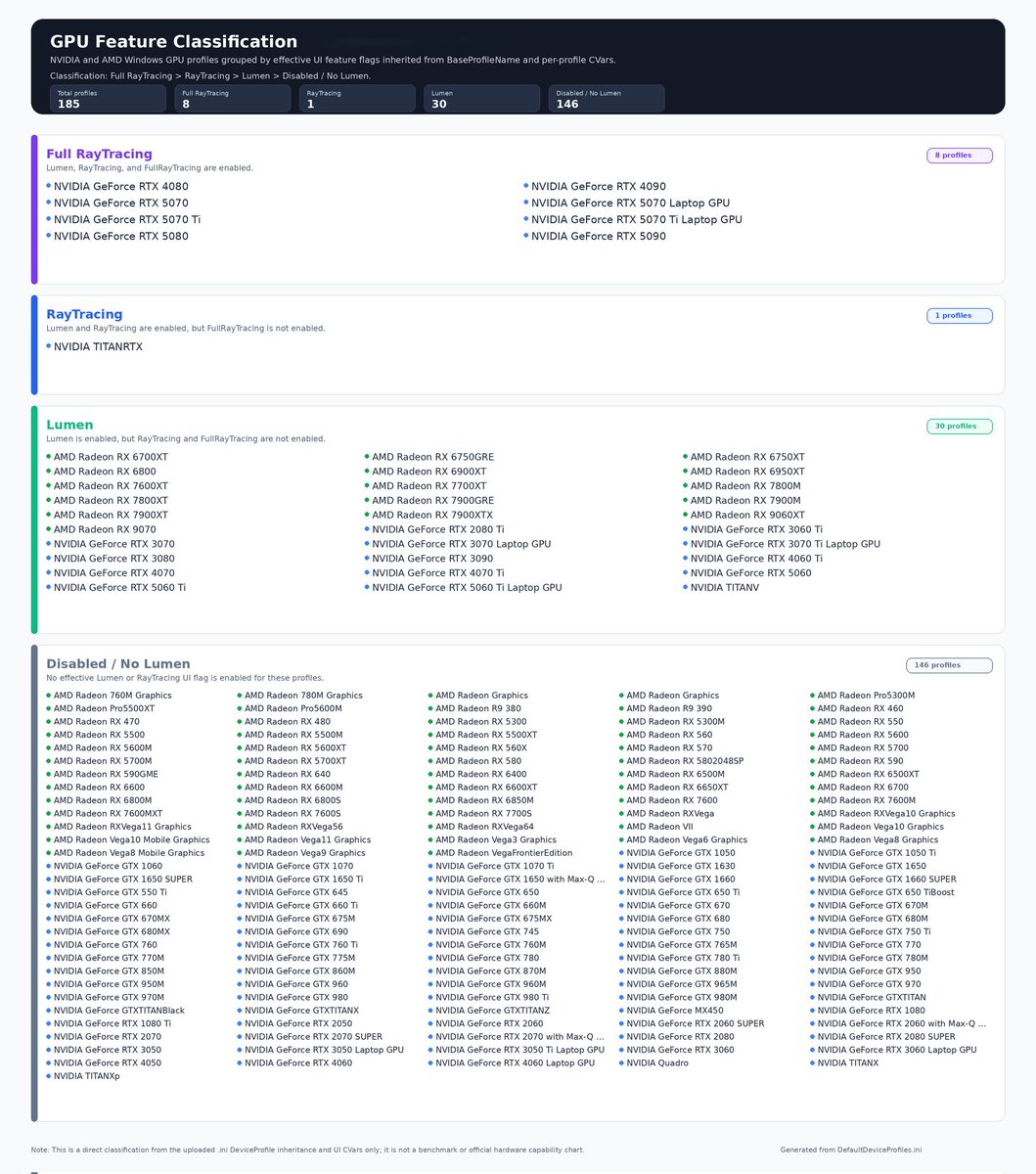Select 'AMD Radeon RX 9060XT' entry
The height and width of the screenshot is (1174, 1036).
tap(743, 515)
